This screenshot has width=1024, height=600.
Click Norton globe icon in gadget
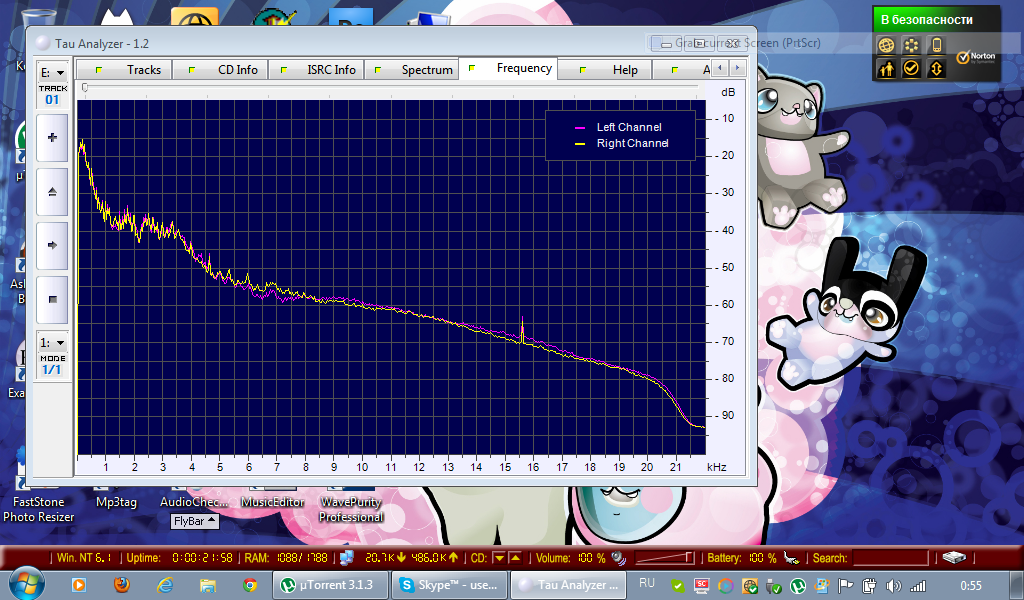[885, 45]
